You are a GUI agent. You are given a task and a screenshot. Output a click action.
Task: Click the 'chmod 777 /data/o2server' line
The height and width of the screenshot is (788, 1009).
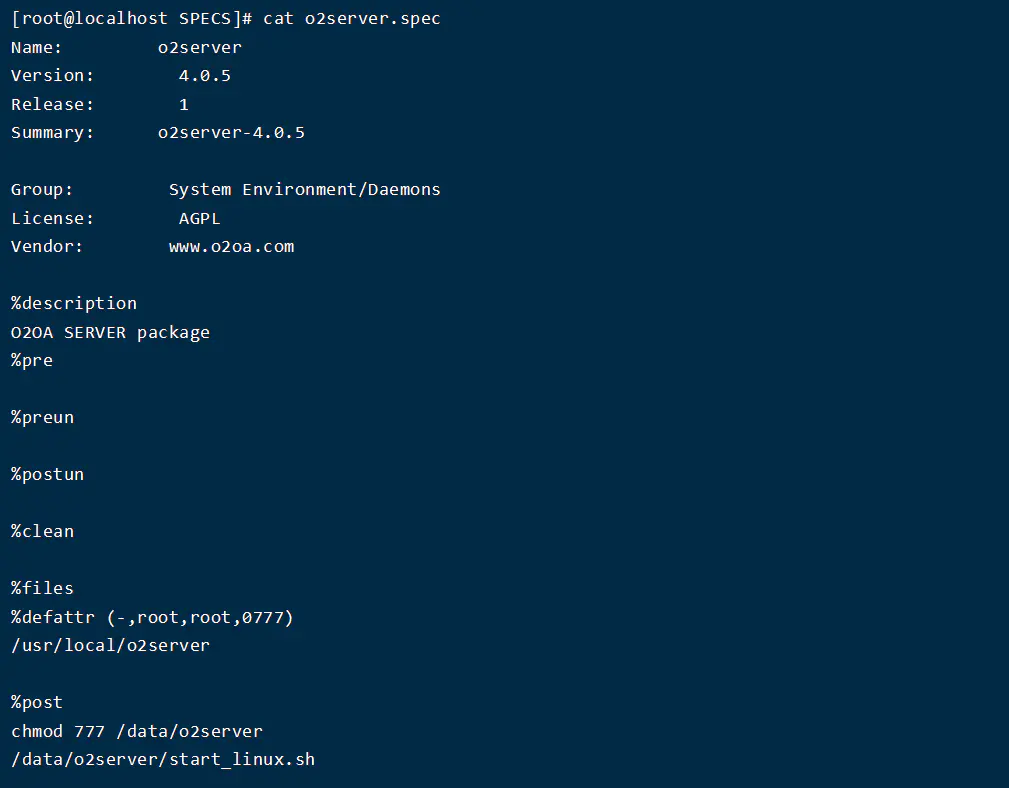(136, 731)
